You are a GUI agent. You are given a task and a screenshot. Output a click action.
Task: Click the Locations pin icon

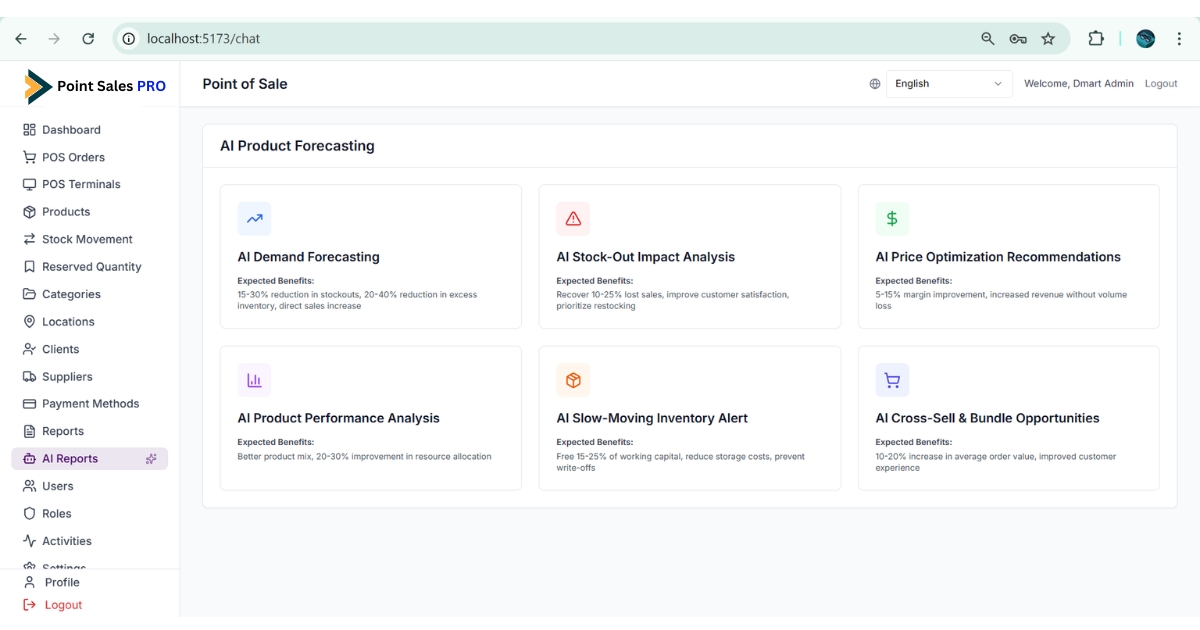click(29, 322)
